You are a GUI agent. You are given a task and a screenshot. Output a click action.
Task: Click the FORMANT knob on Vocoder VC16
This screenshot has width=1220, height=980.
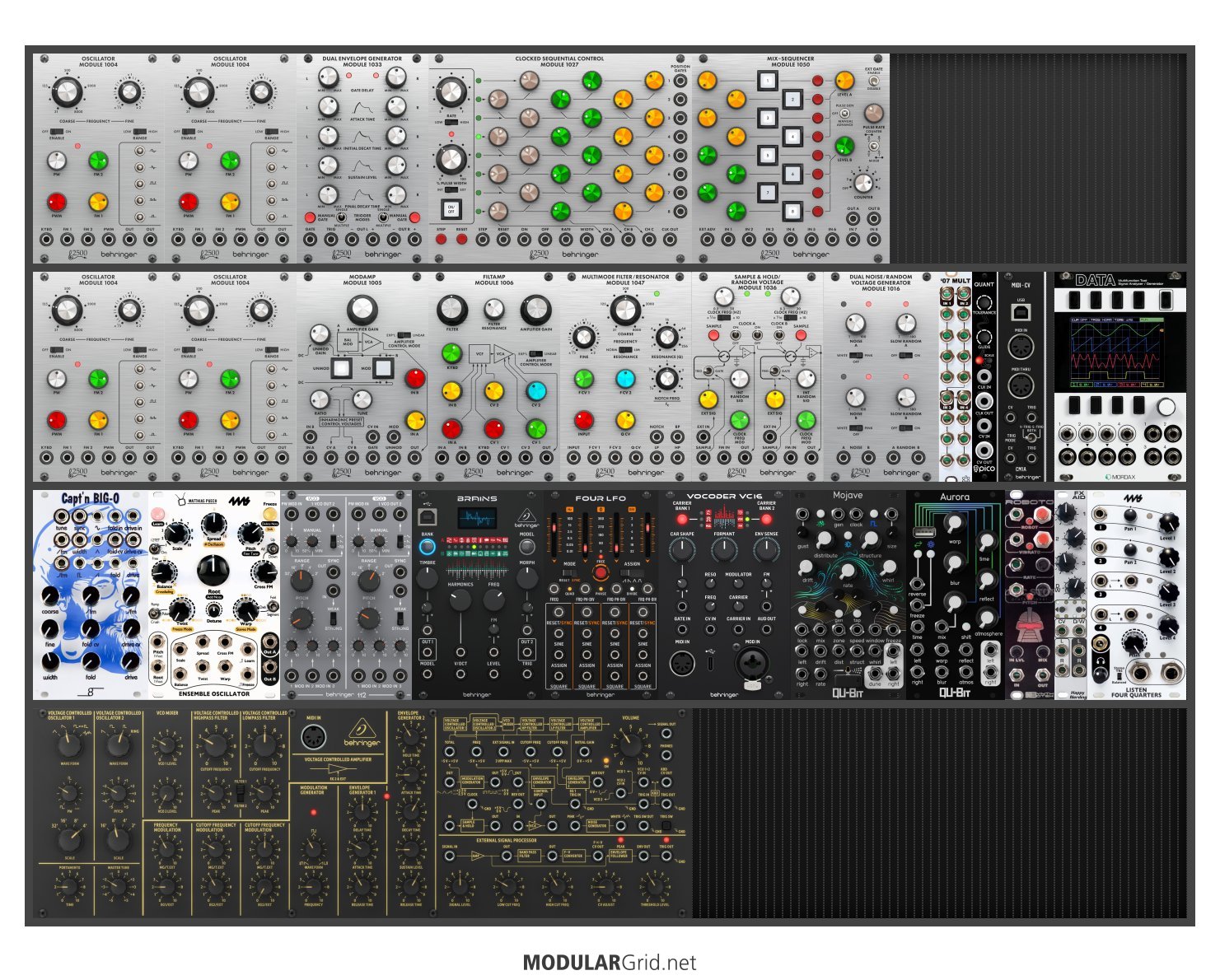pyautogui.click(x=723, y=549)
